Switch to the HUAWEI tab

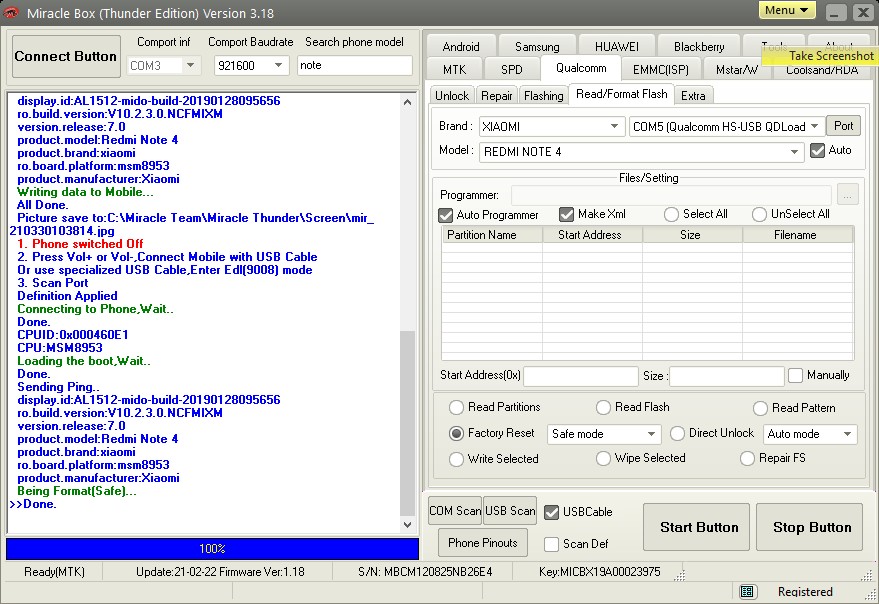[617, 47]
